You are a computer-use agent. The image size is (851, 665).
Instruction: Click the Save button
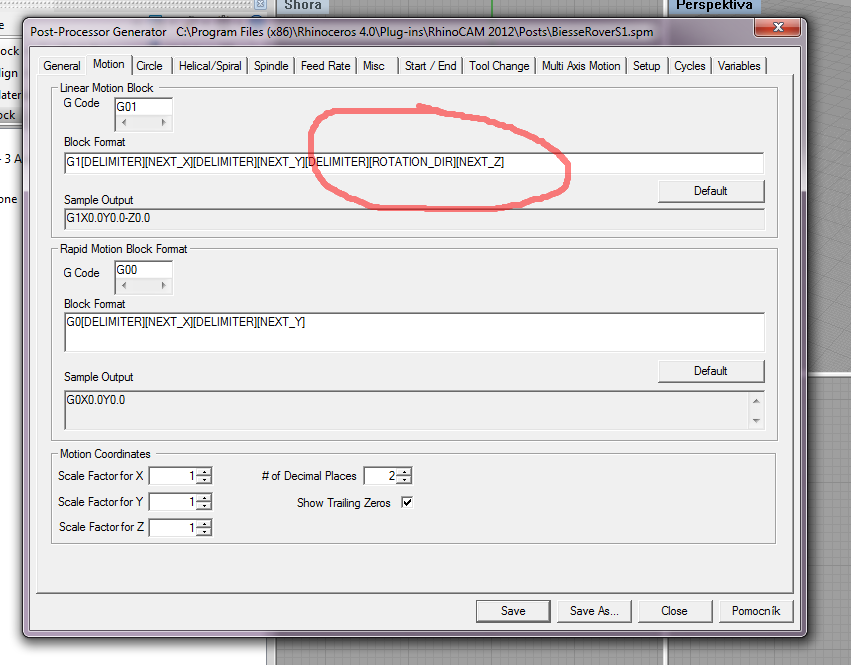513,611
